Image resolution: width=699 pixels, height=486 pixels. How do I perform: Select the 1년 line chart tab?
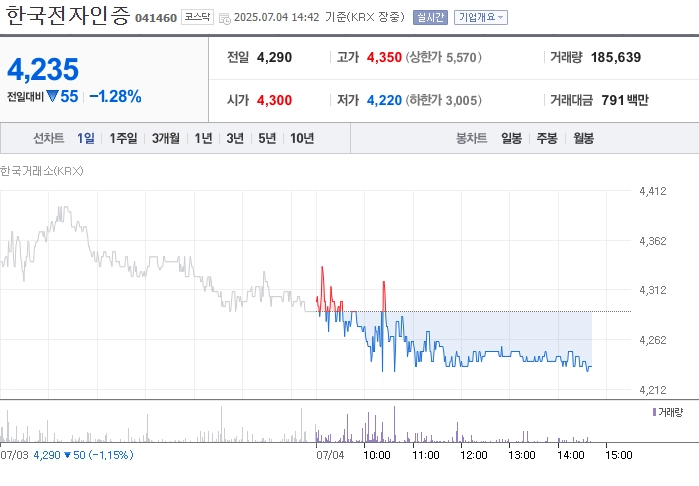point(203,138)
